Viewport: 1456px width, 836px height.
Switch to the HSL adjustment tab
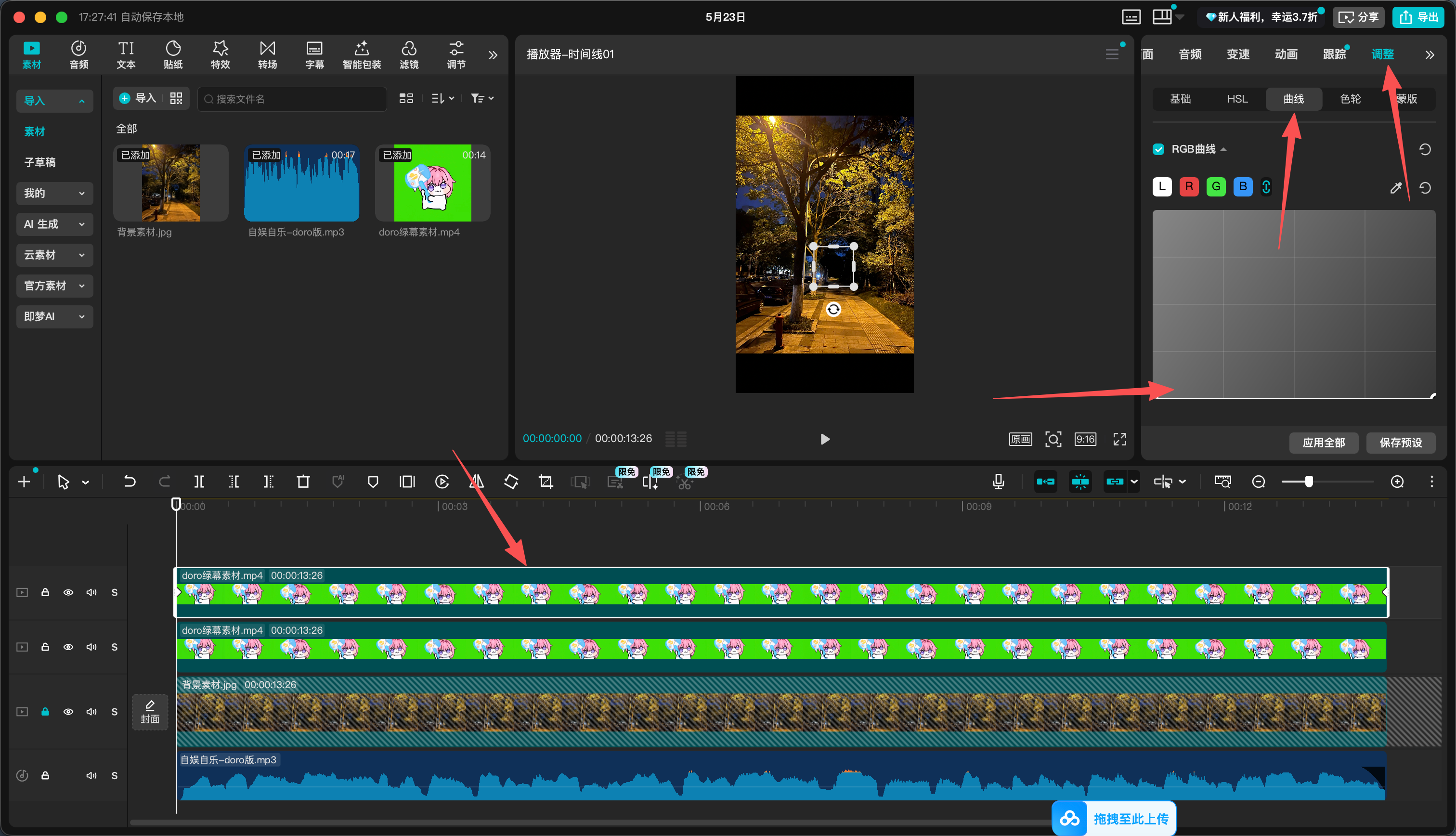pyautogui.click(x=1237, y=99)
